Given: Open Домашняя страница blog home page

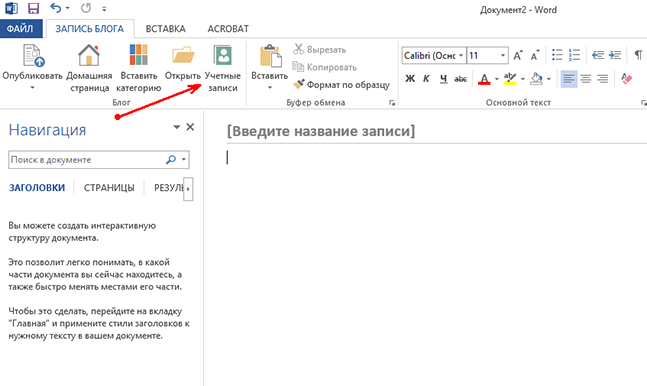Looking at the screenshot, I should (x=89, y=68).
